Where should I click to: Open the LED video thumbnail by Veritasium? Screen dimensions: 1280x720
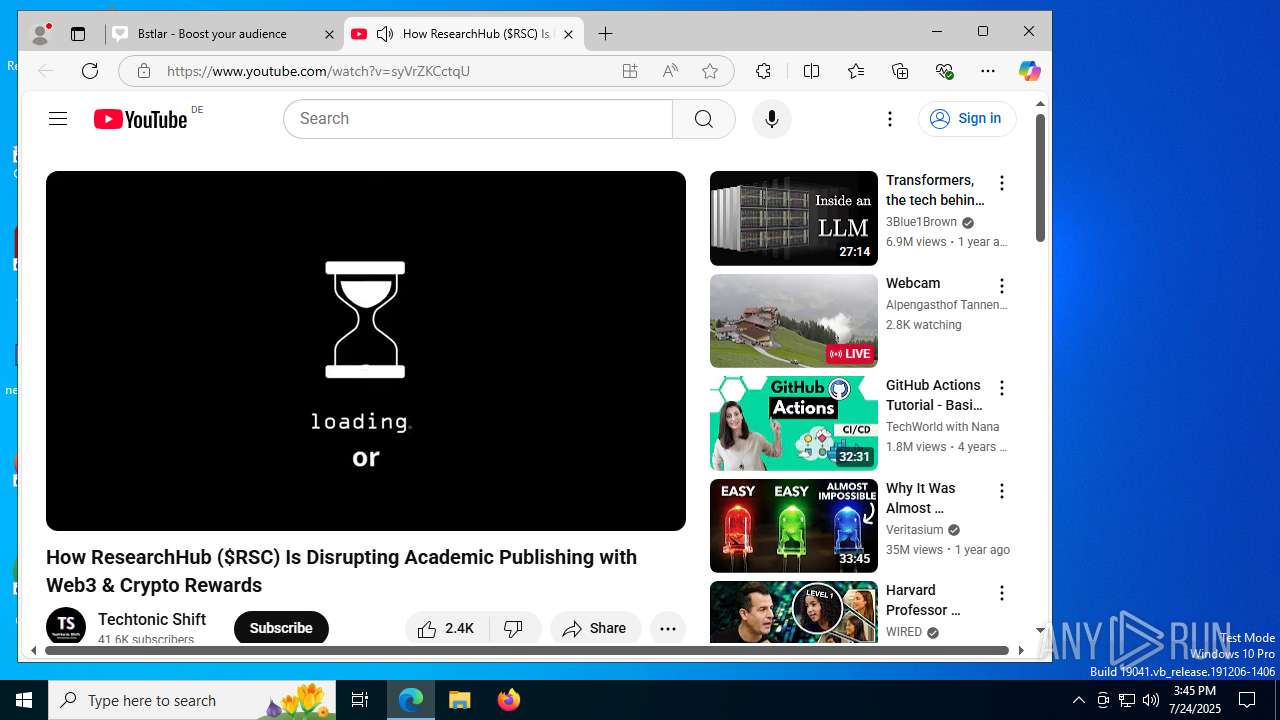tap(794, 526)
